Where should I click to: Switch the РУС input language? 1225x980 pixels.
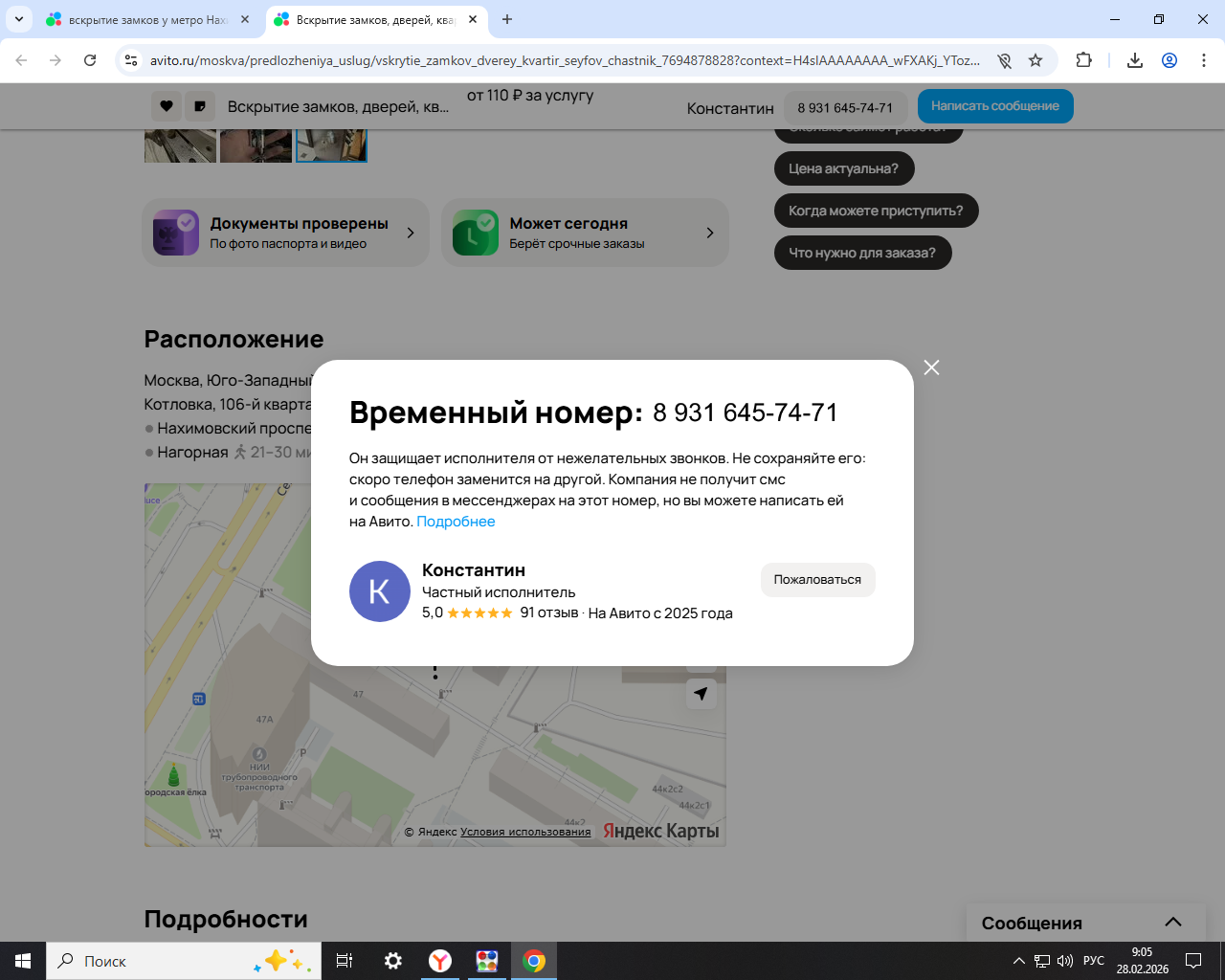pyautogui.click(x=1094, y=961)
